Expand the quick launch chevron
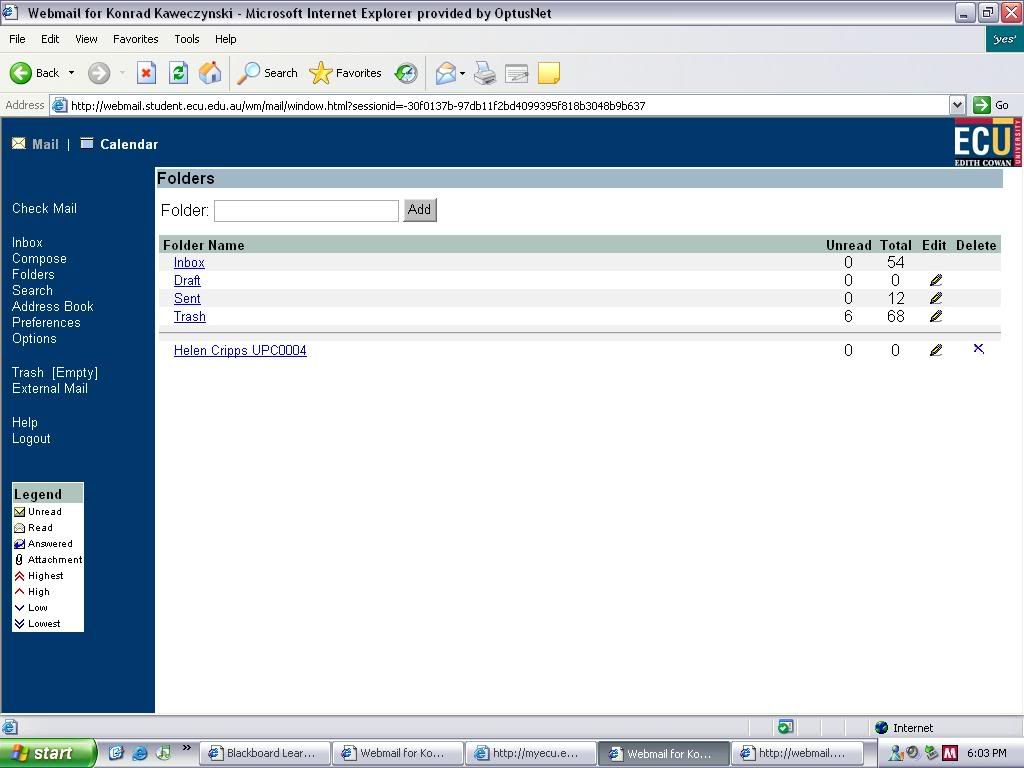 [x=187, y=748]
